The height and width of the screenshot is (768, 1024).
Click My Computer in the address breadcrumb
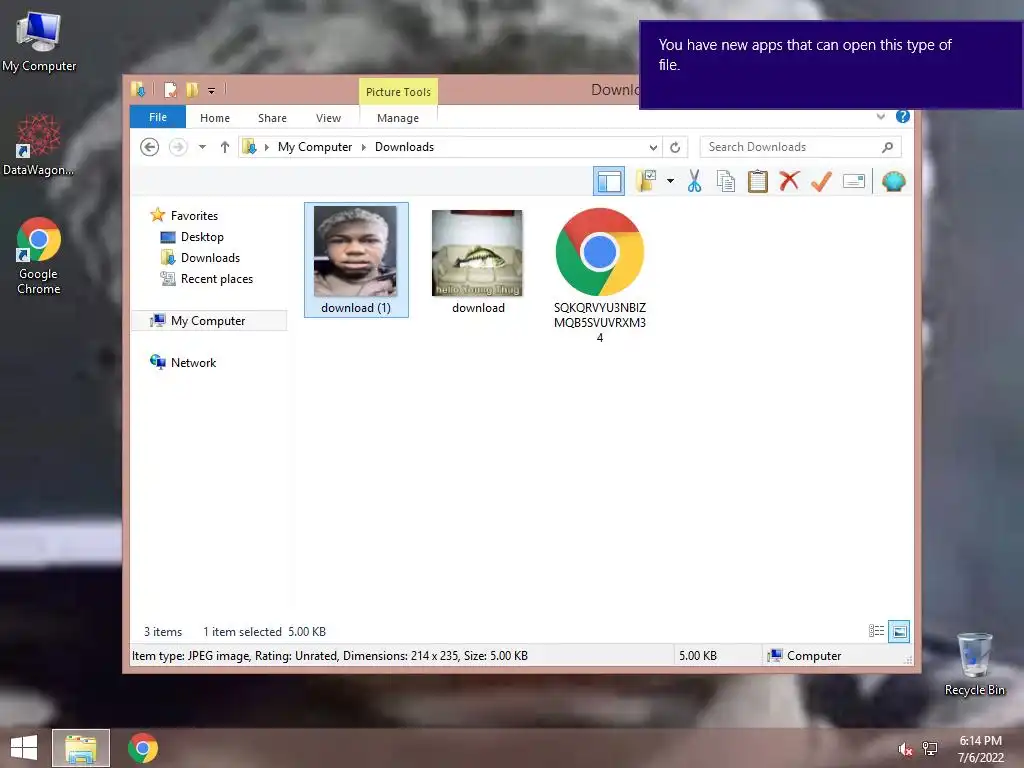click(315, 147)
